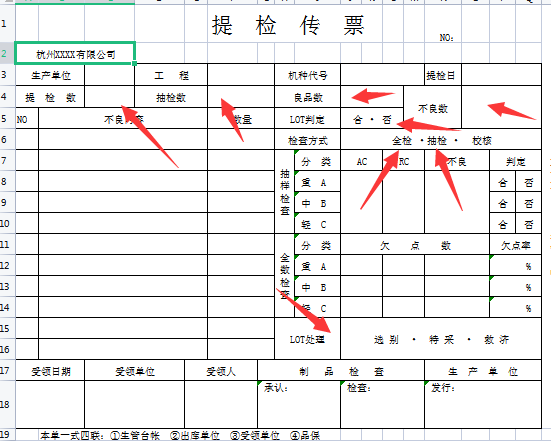Screen dimensions: 551x441
Task: Click the fill handle on the selected cell
Action: (x=135, y=64)
